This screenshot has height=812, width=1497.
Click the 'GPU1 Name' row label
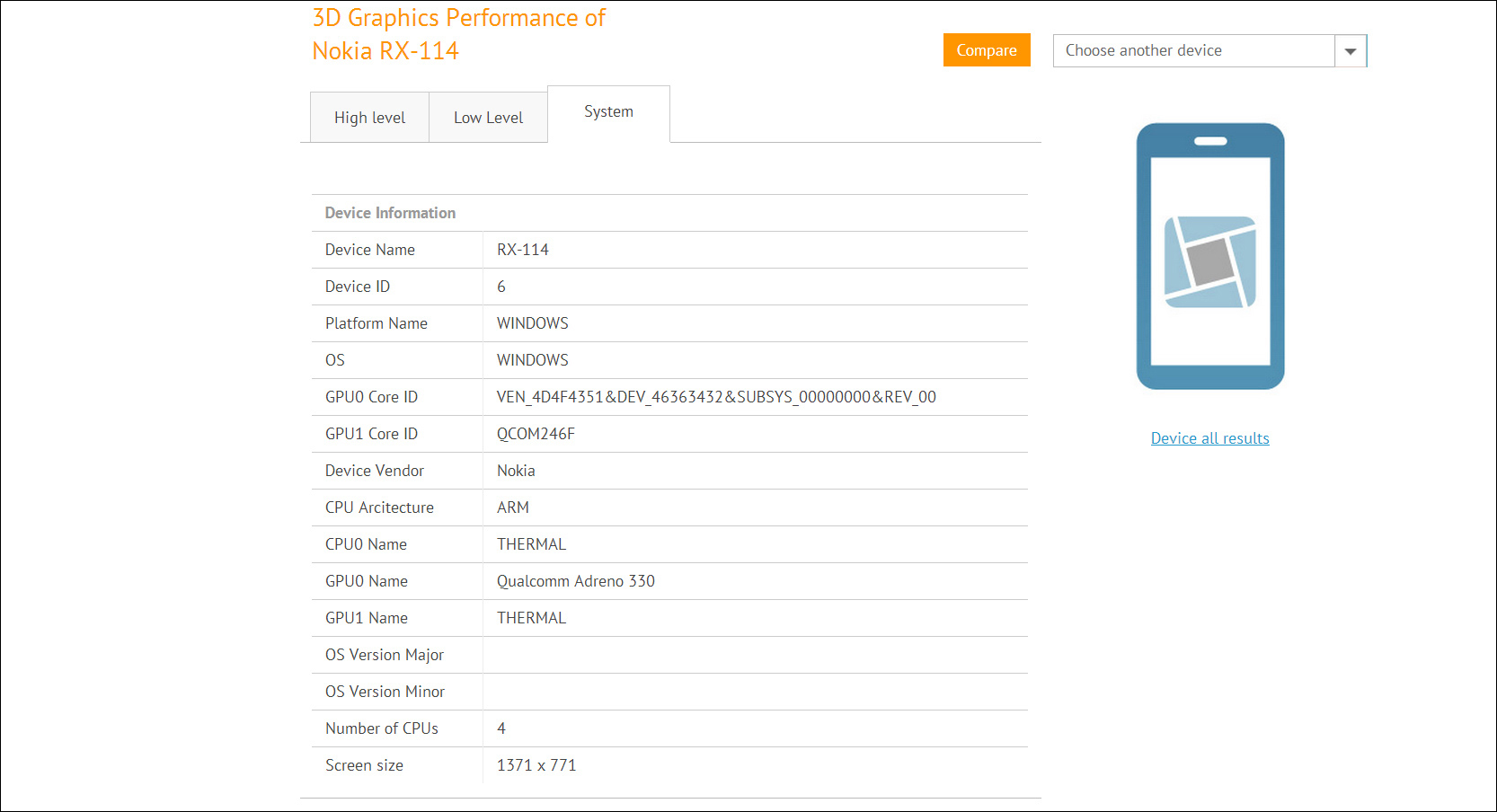tap(367, 618)
